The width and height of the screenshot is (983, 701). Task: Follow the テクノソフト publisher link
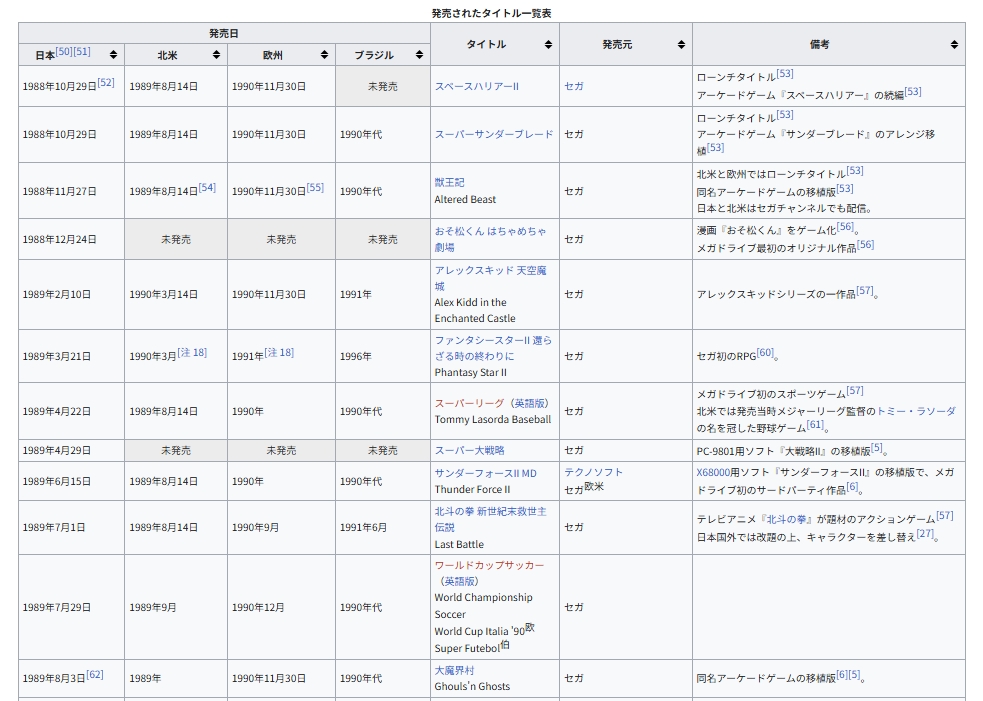[x=593, y=472]
